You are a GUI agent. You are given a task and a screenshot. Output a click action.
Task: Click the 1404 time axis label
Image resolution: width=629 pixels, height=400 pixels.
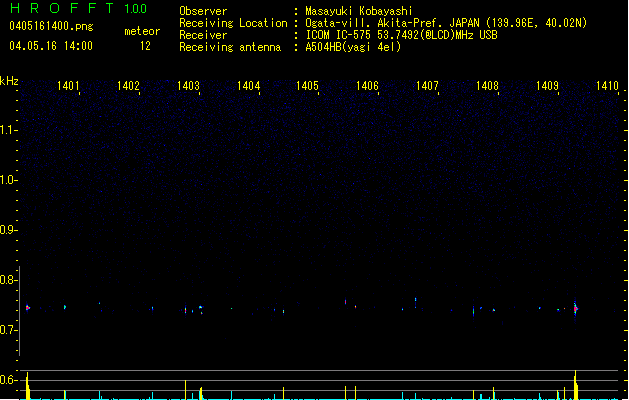pos(248,86)
